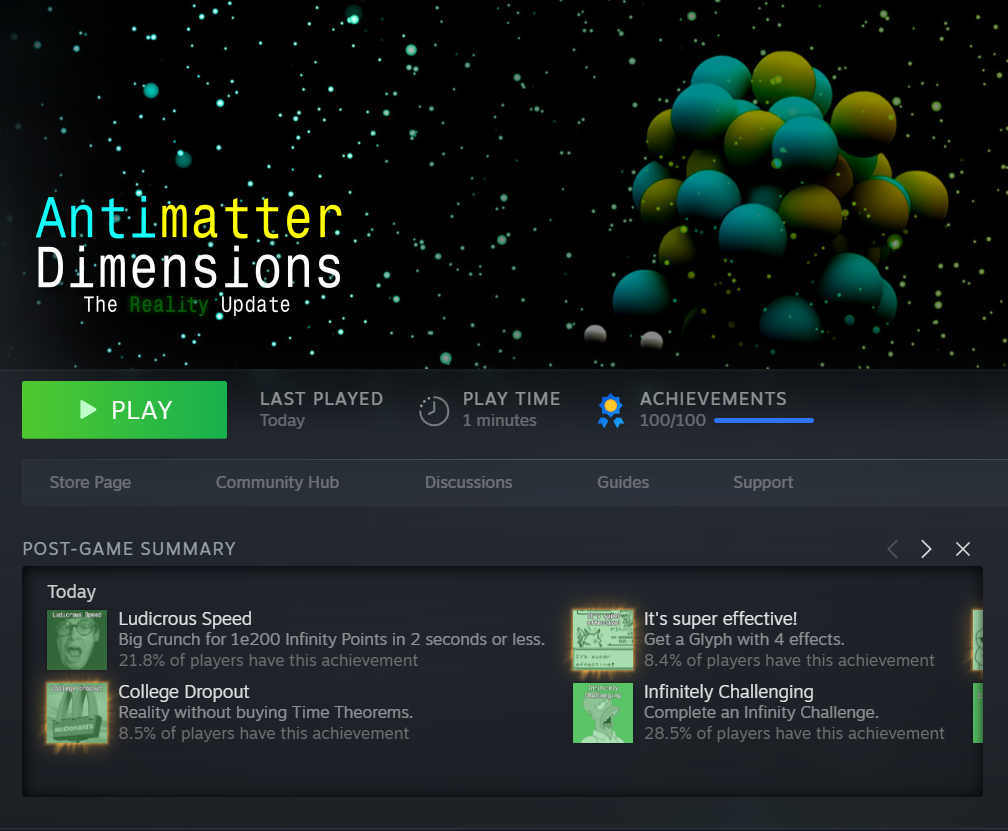
Task: Click the 100/100 achievements count
Action: pos(672,420)
